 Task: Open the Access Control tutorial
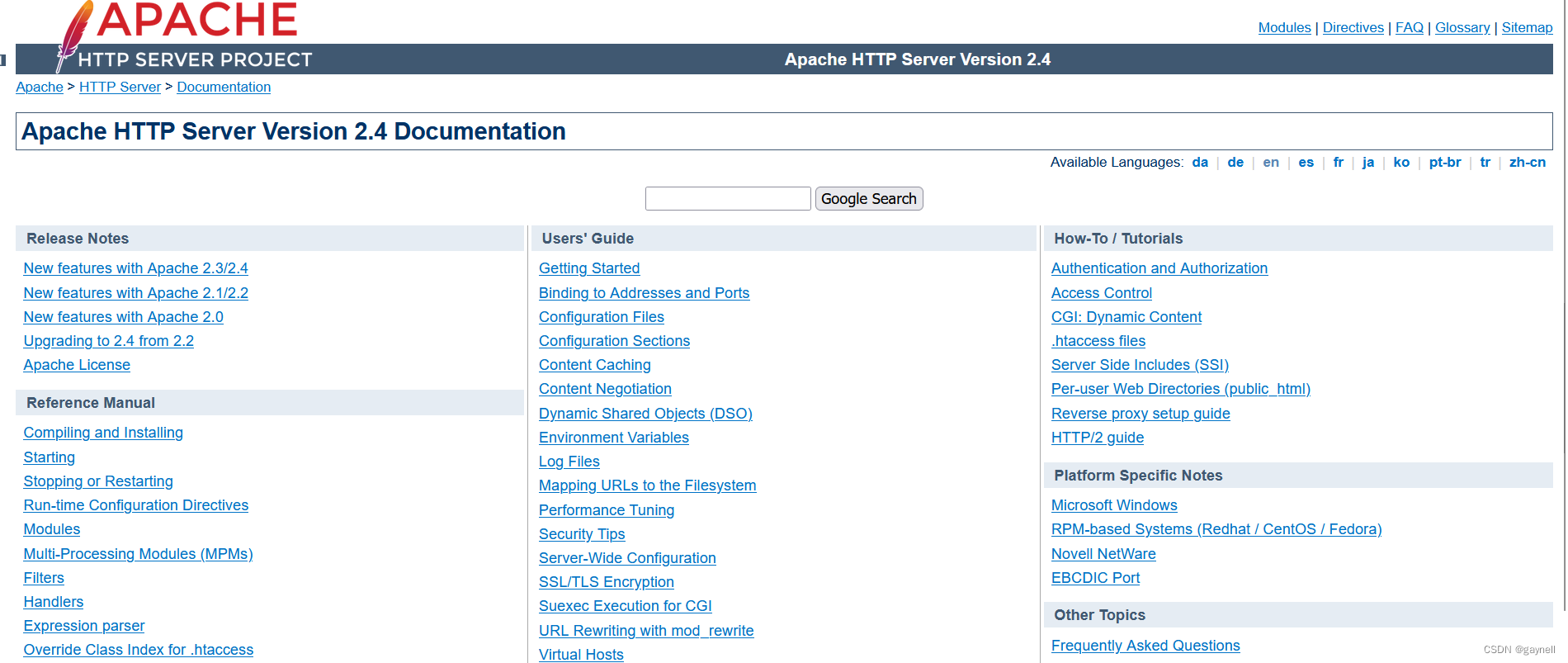click(x=1101, y=293)
